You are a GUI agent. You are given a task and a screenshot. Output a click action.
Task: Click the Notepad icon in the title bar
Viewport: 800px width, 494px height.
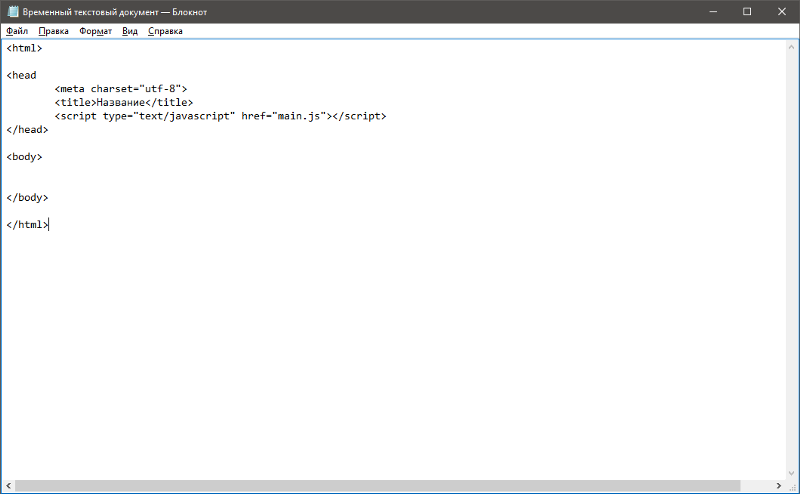(x=13, y=12)
